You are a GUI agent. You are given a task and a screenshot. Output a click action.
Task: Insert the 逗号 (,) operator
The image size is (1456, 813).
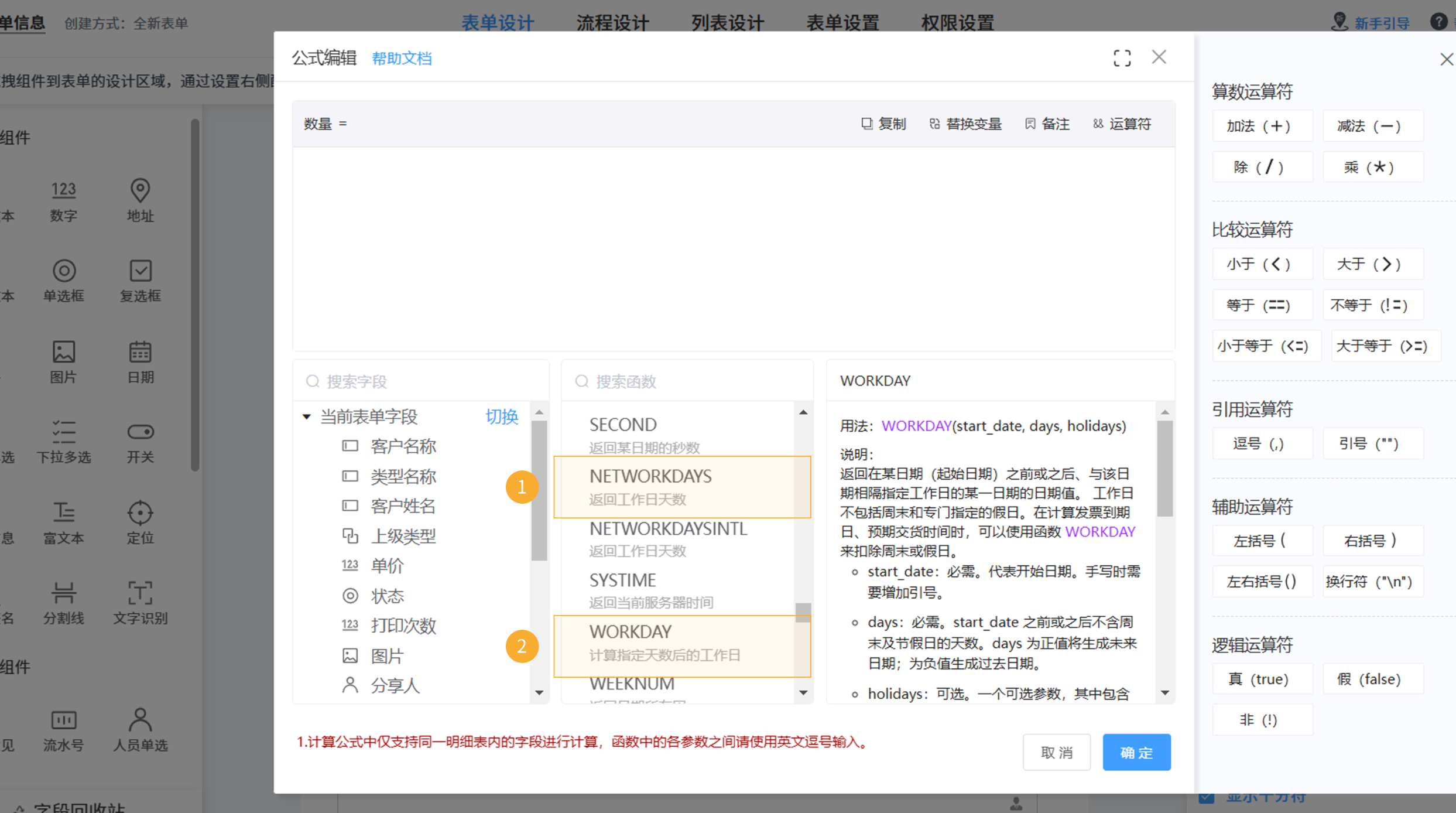click(x=1262, y=443)
